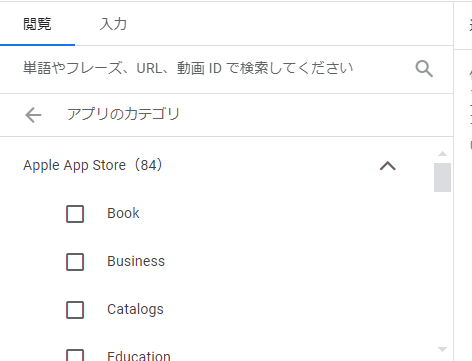Select the Business label text
Screen dimensions: 472x361
(x=136, y=261)
